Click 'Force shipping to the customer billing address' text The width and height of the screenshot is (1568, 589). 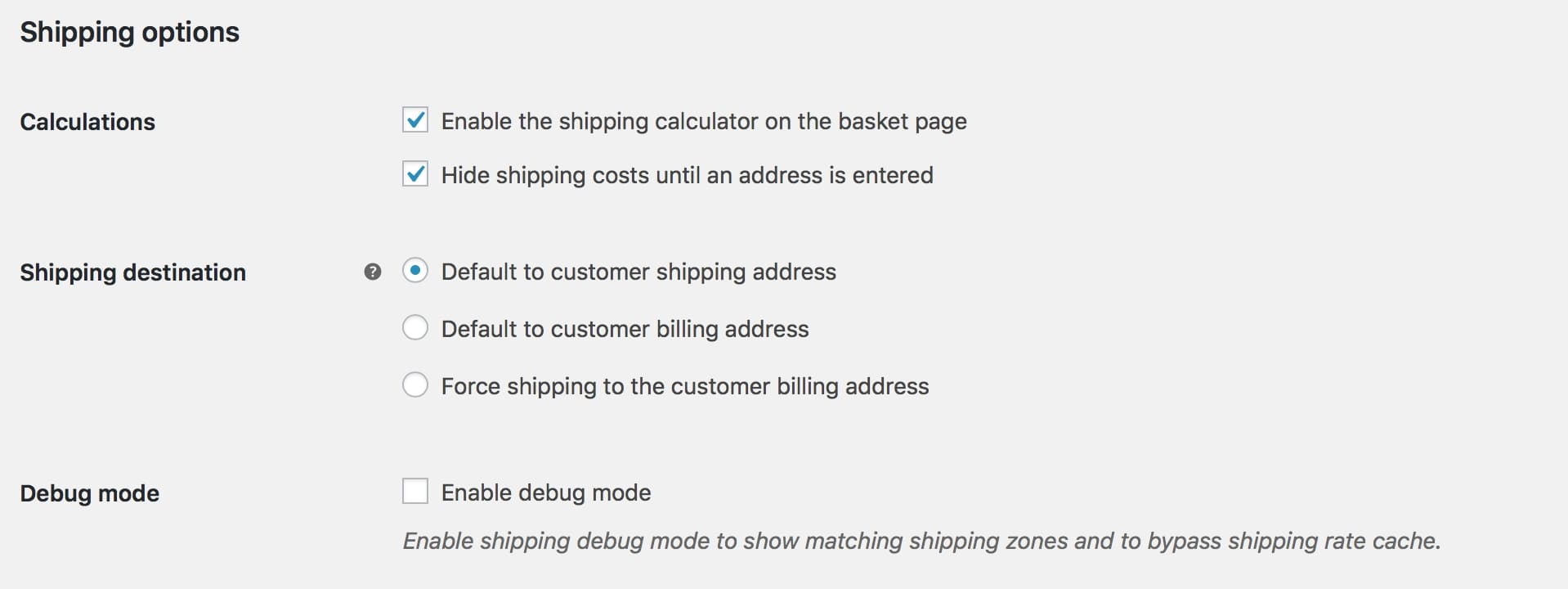[685, 386]
